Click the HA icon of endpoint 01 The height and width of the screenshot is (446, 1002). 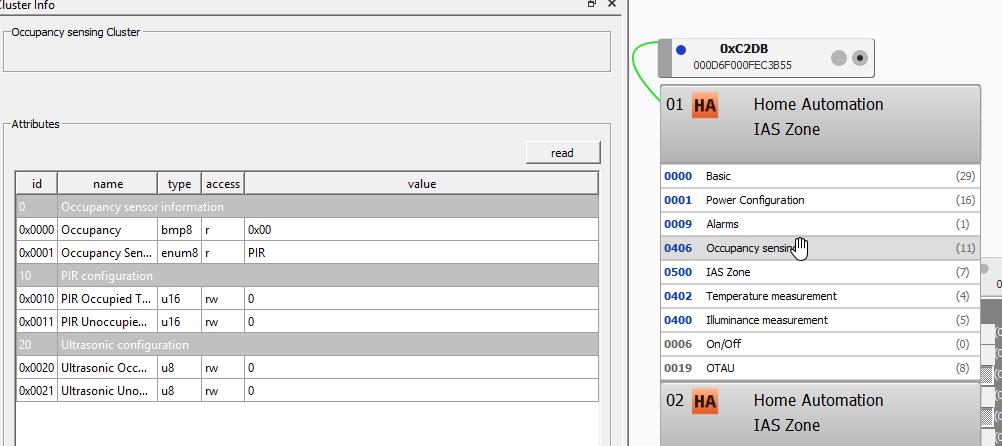click(705, 106)
